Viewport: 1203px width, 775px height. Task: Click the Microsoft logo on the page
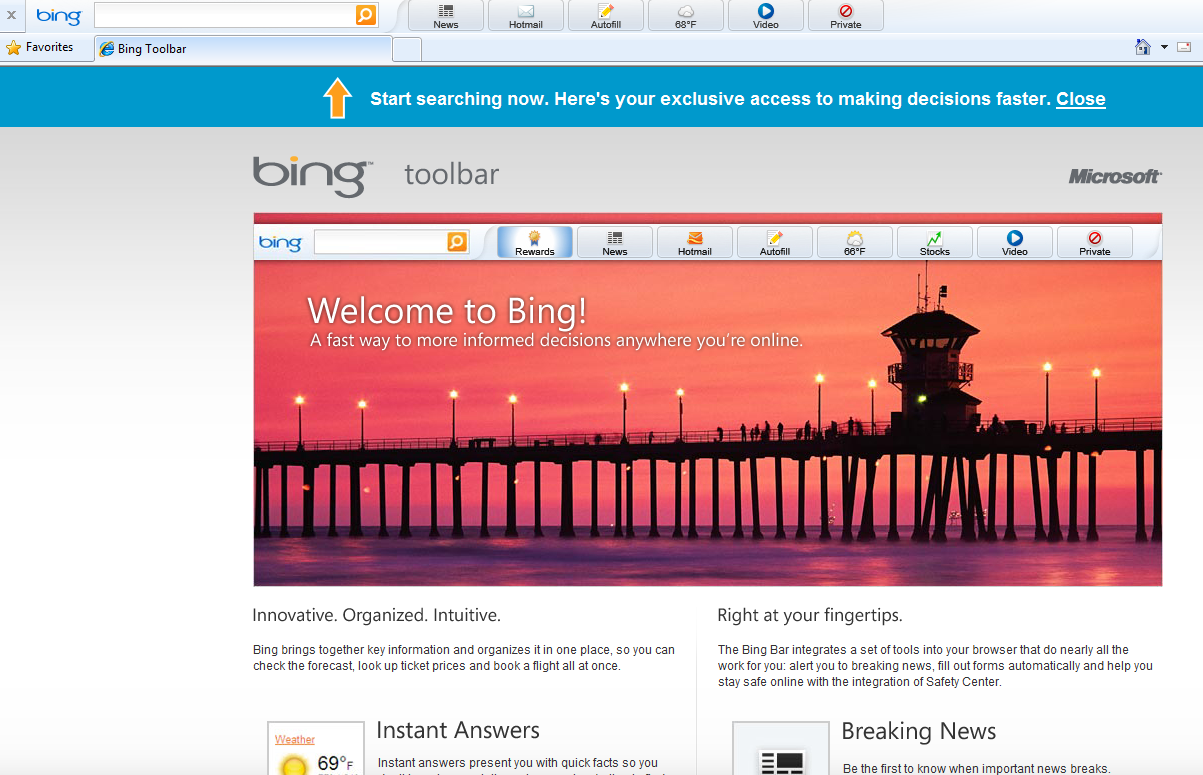point(1115,176)
